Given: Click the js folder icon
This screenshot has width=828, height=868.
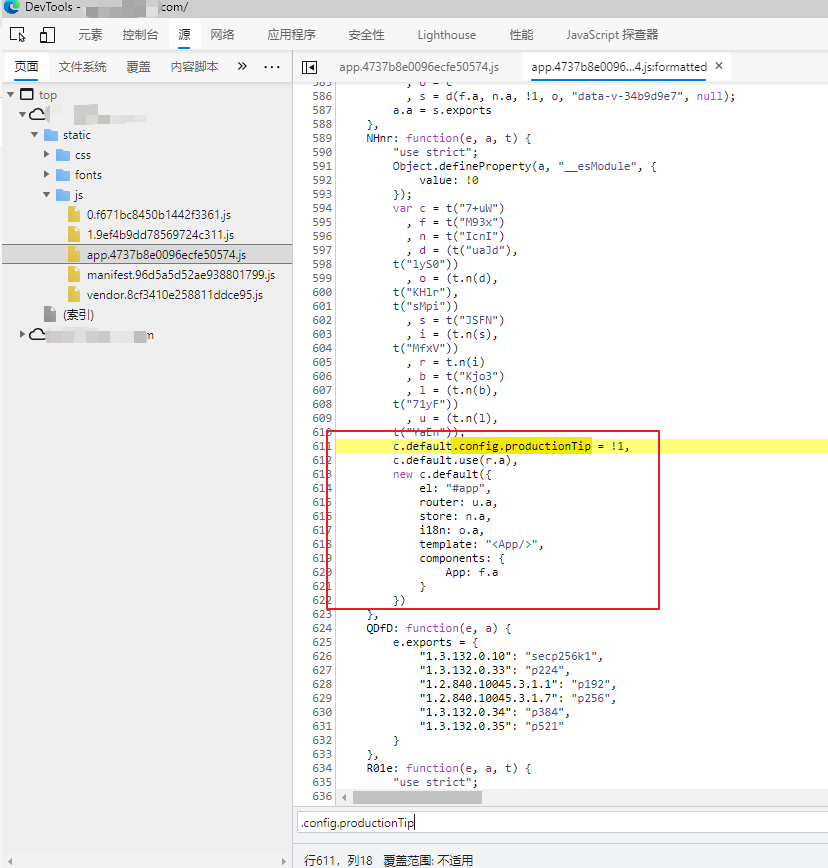Looking at the screenshot, I should coord(63,194).
